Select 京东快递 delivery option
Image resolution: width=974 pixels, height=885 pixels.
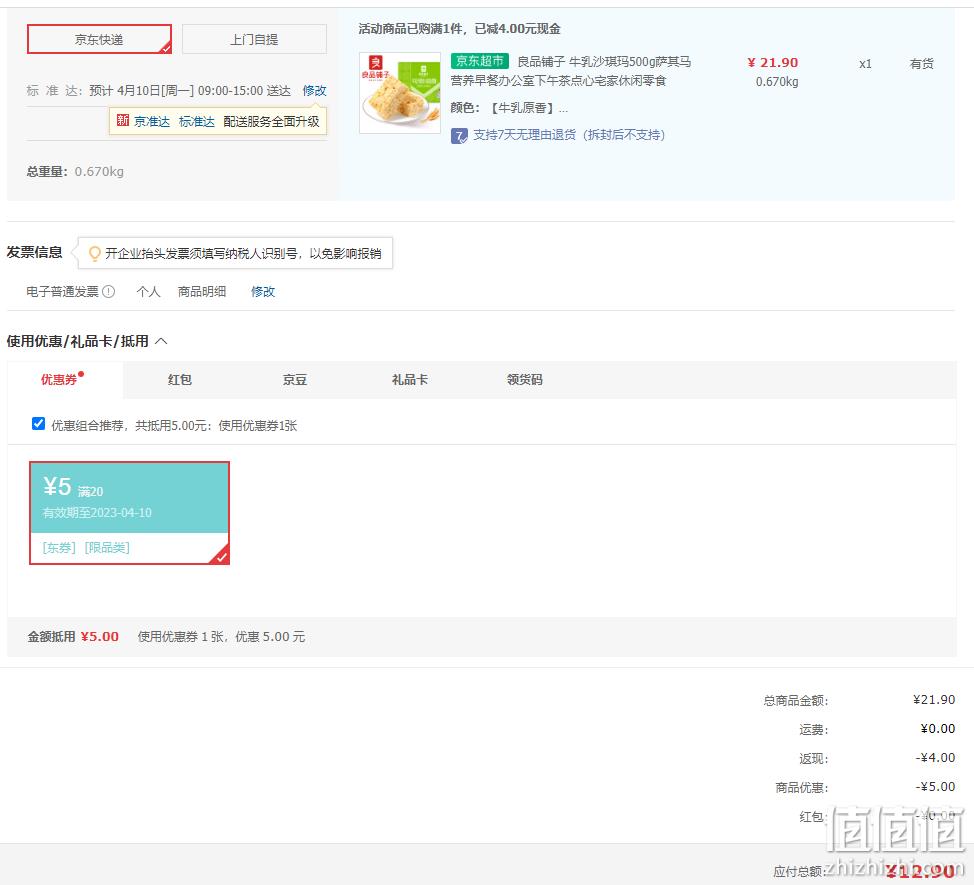pyautogui.click(x=99, y=39)
